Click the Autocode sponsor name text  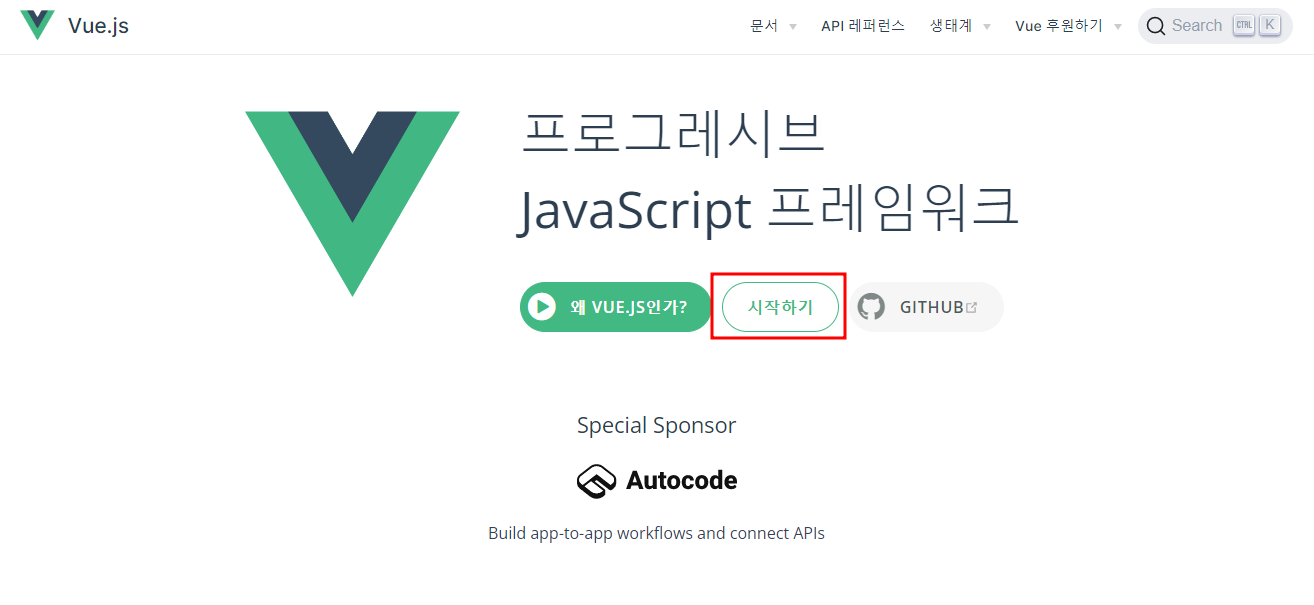coord(681,481)
